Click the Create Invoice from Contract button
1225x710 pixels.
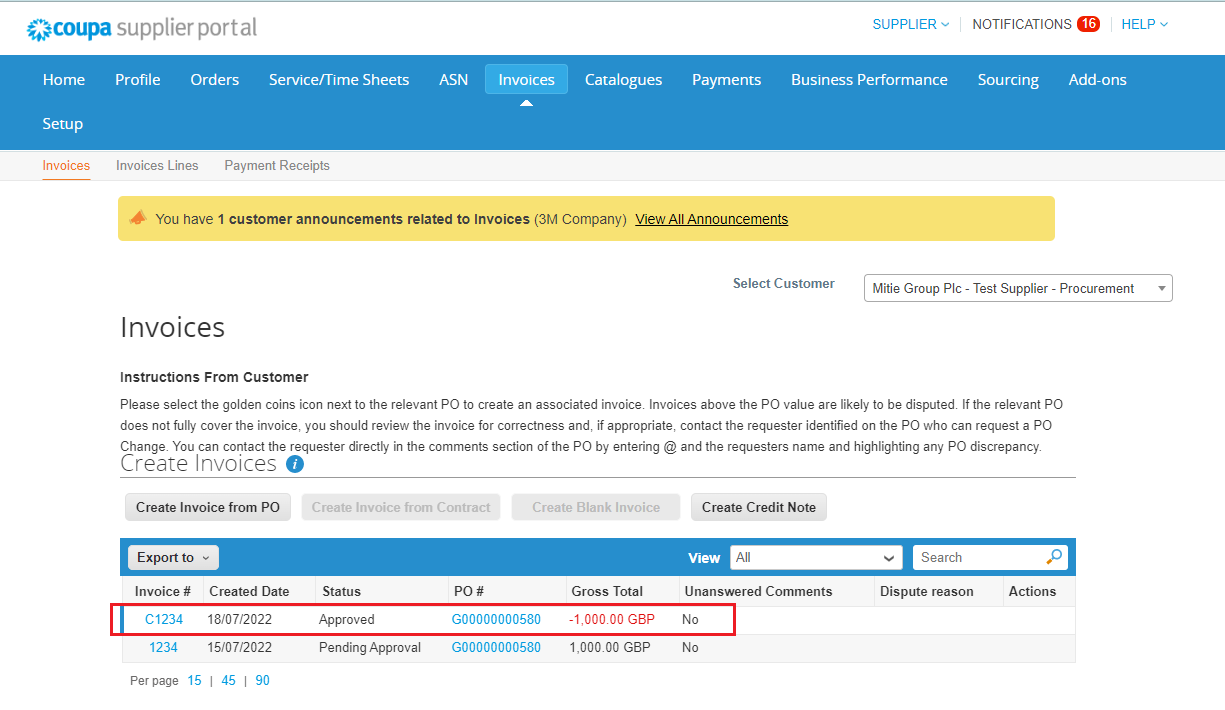pos(401,507)
